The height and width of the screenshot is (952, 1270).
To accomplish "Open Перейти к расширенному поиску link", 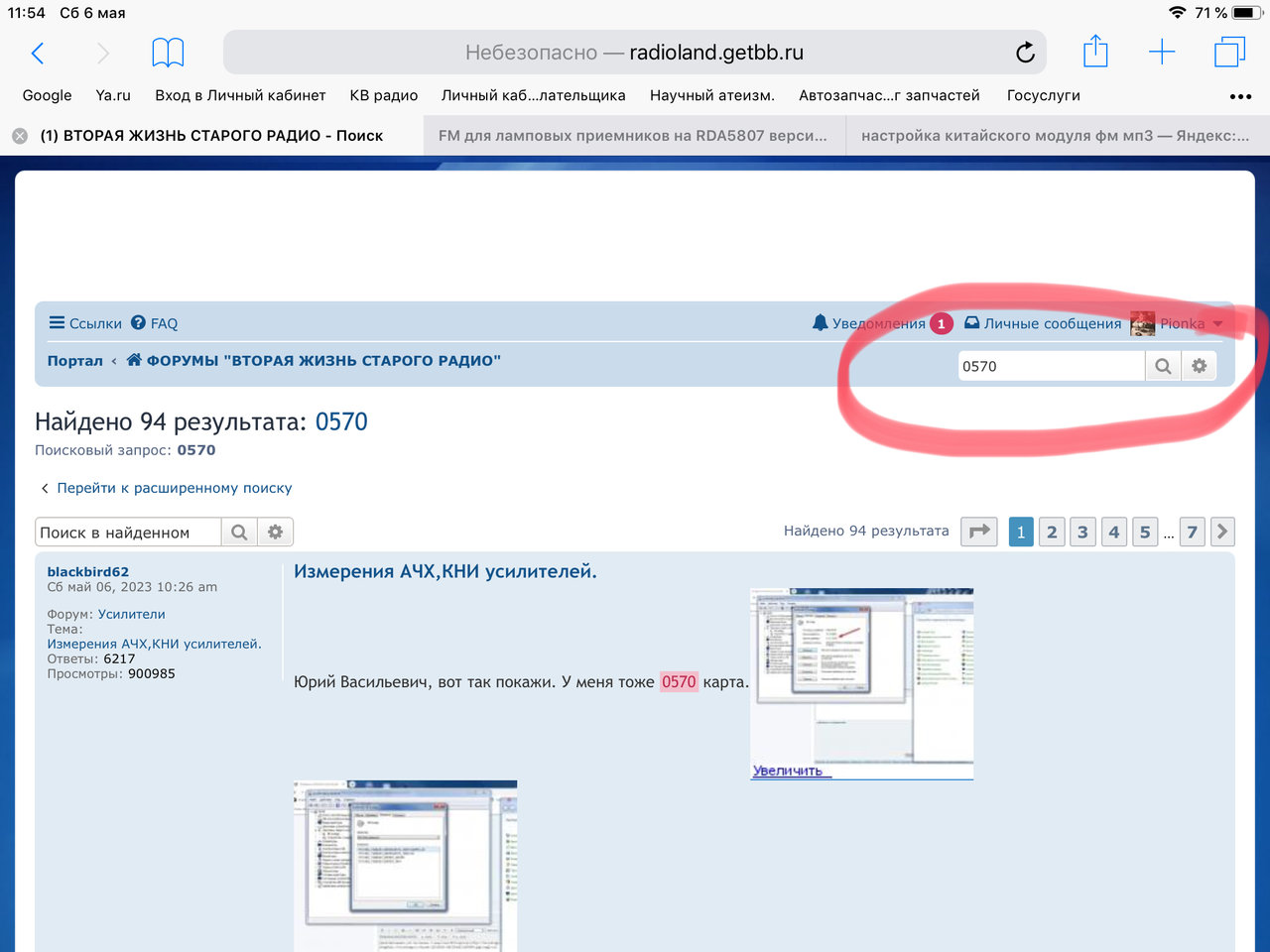I will (x=174, y=488).
